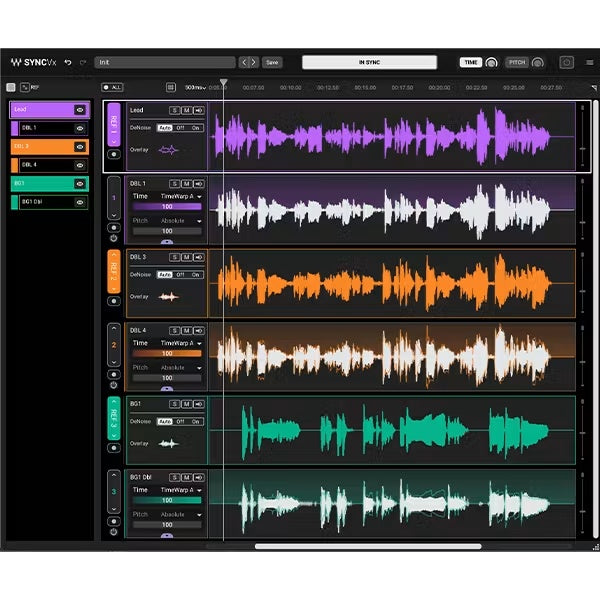Click the Time amount knob
Screen dimensions: 600x600
[x=491, y=62]
